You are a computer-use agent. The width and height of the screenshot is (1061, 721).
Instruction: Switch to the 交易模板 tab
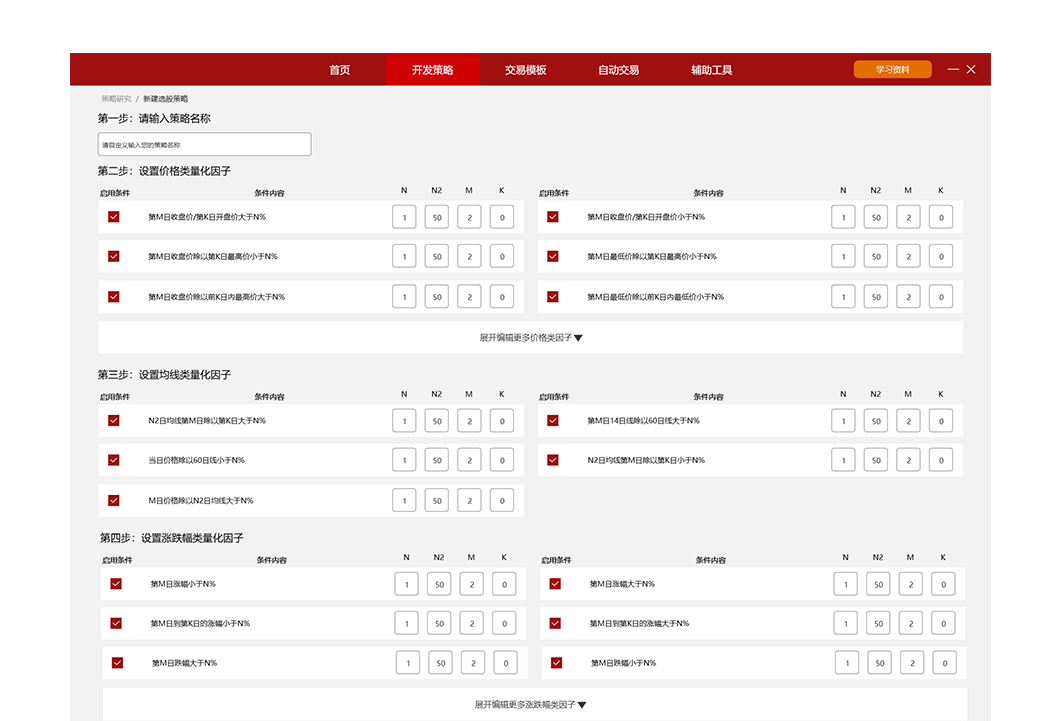click(525, 70)
